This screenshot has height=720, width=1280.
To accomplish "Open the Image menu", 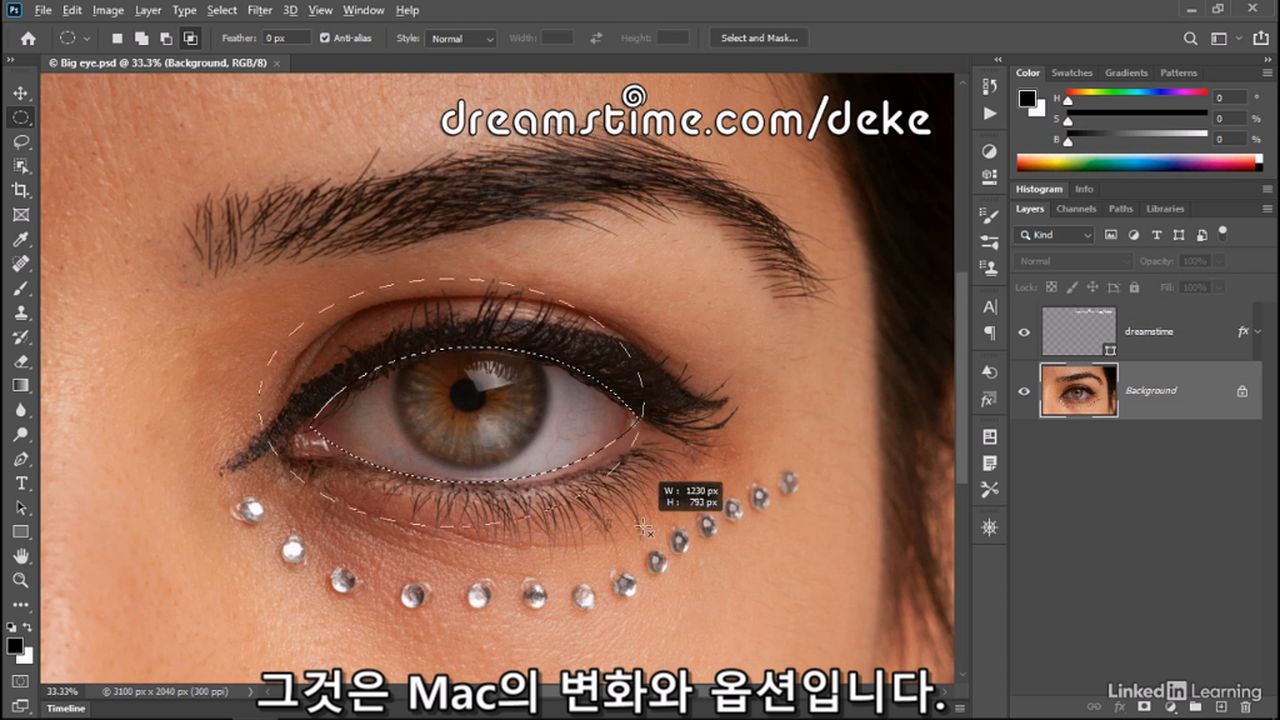I will coord(108,10).
